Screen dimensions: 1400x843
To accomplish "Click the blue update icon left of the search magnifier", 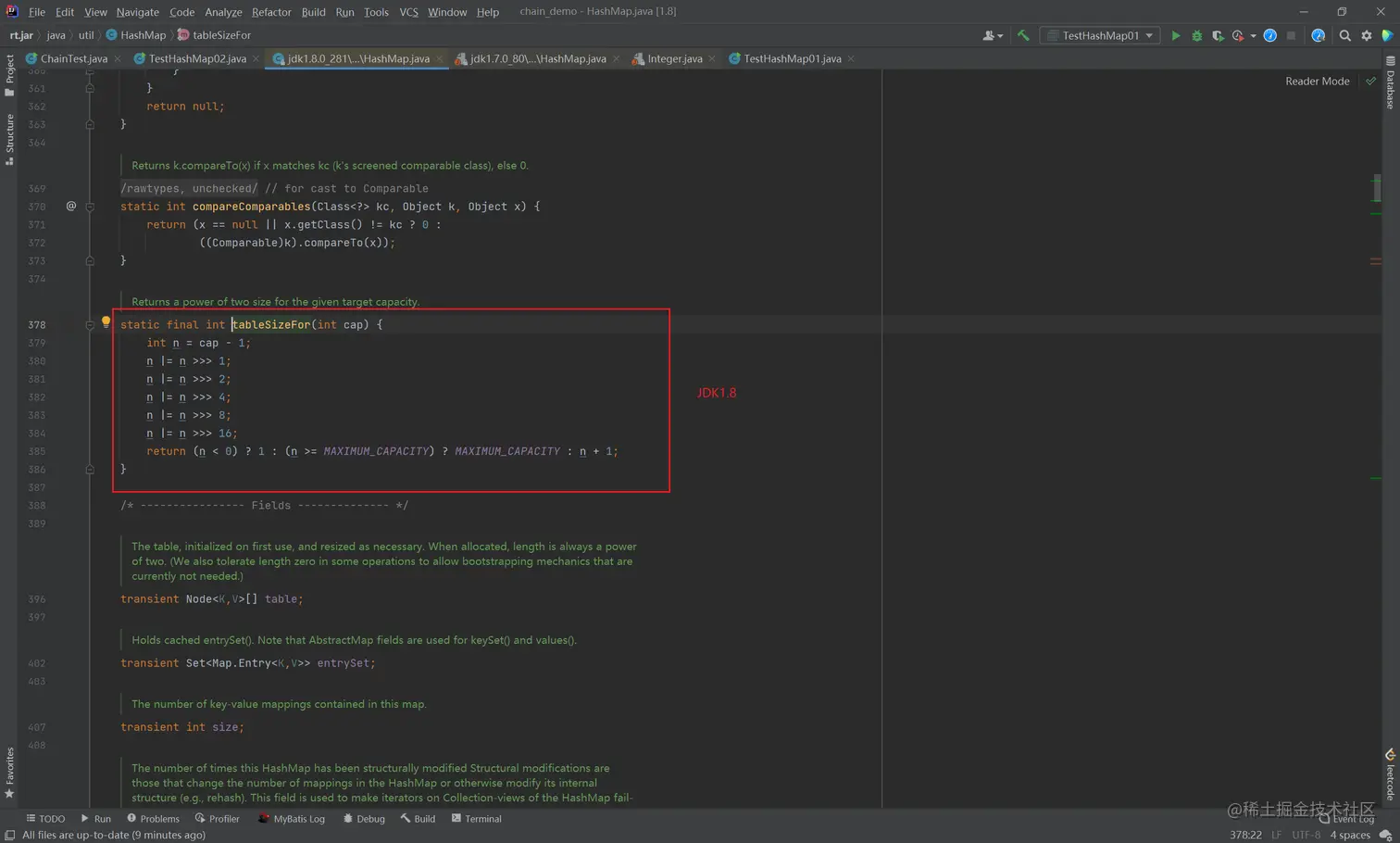I will 1318,35.
